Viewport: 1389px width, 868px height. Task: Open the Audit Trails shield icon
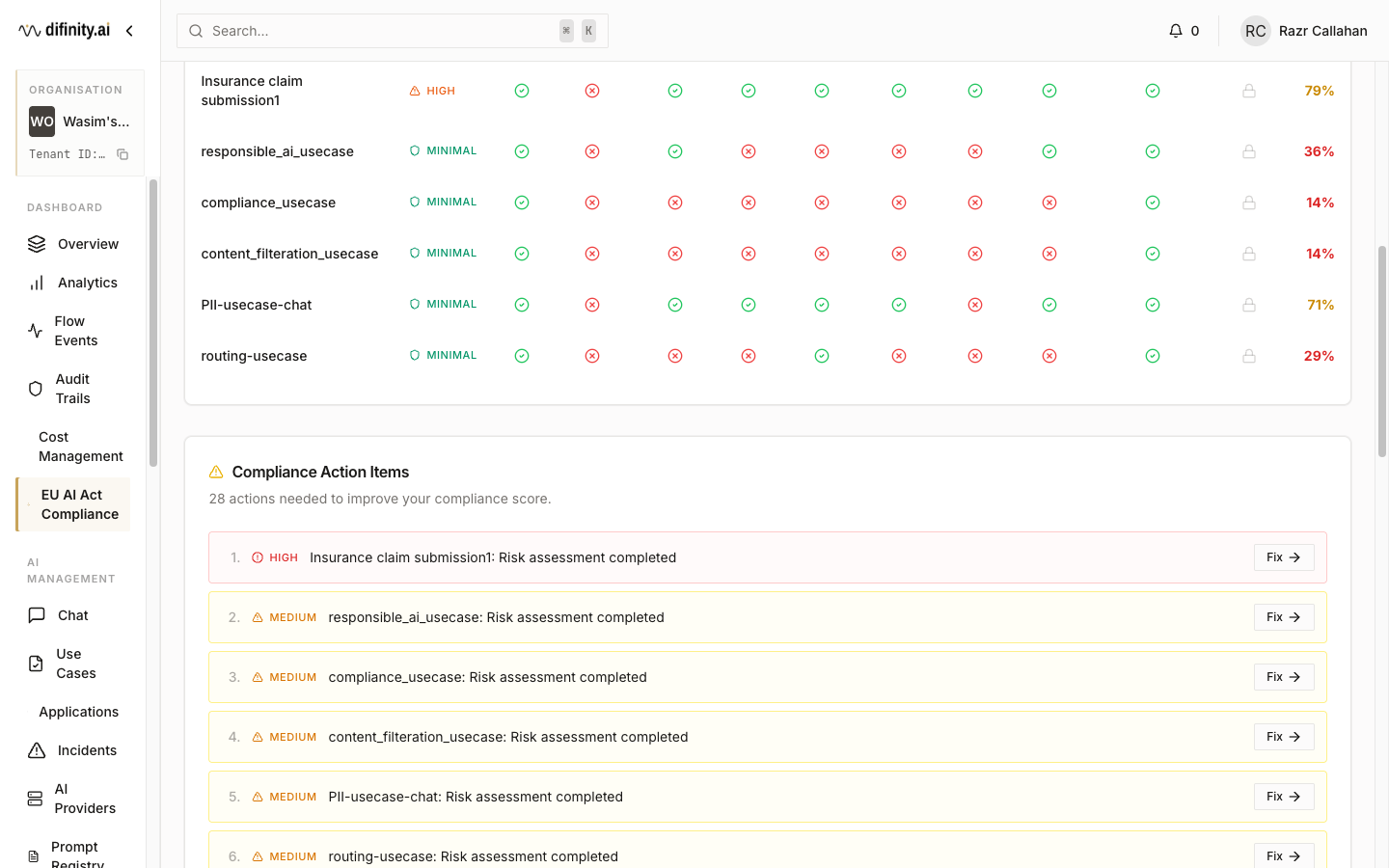[36, 389]
